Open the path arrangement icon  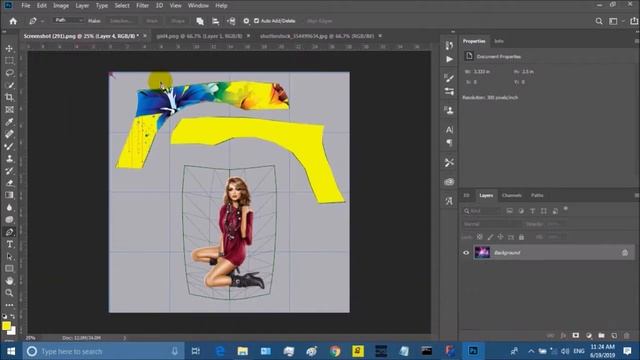coord(231,21)
